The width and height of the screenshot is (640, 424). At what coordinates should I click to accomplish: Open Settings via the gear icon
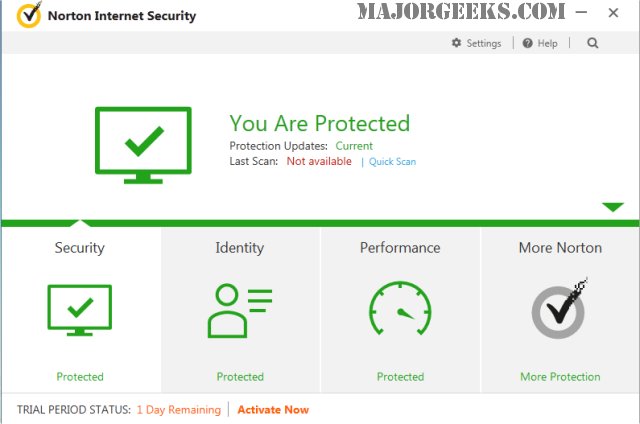(x=457, y=44)
